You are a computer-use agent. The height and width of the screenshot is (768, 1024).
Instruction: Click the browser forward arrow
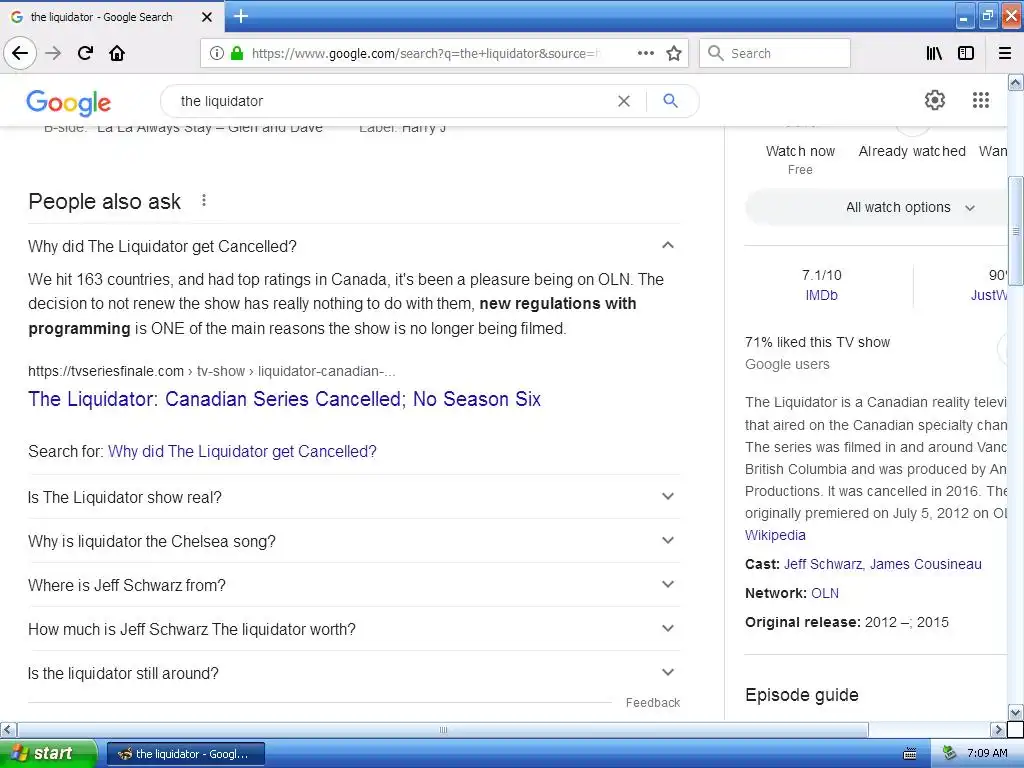coord(53,53)
